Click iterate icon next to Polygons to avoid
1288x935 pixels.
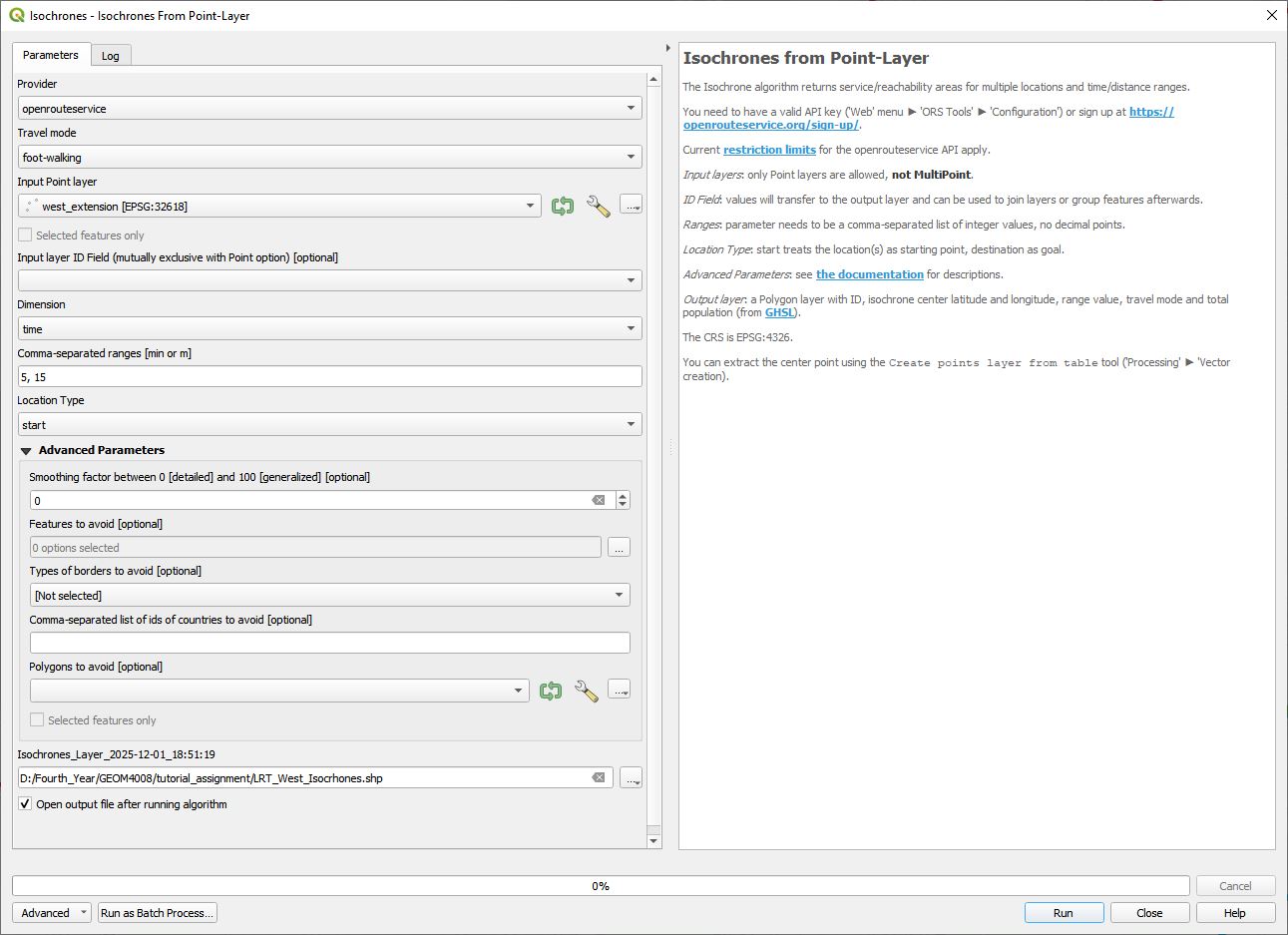tap(551, 691)
